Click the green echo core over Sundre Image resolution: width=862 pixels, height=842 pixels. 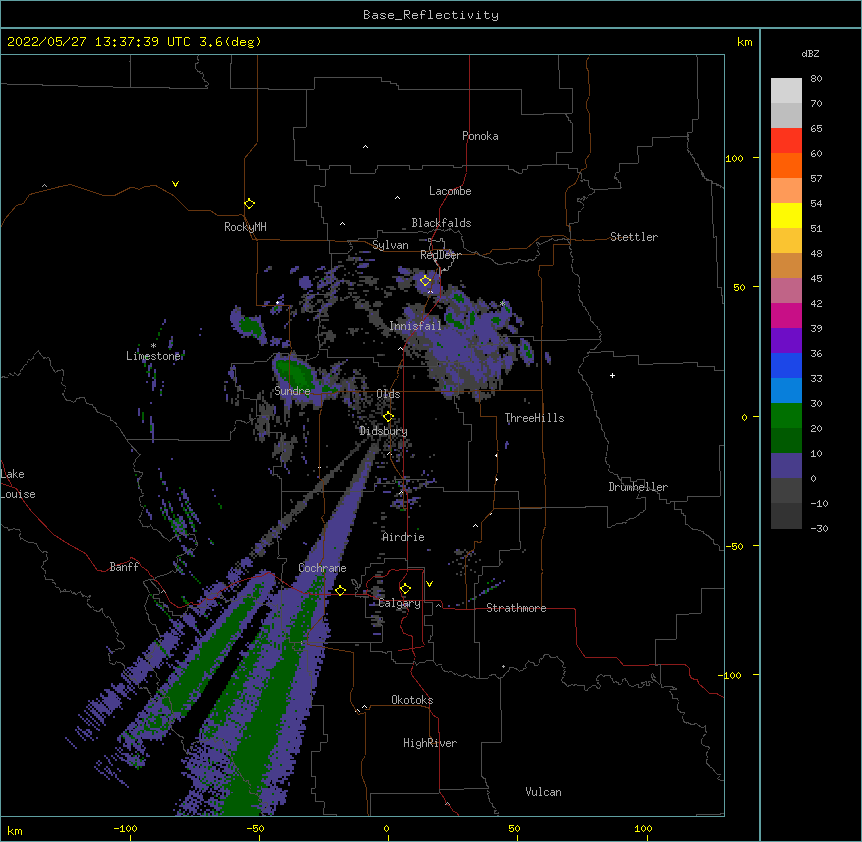296,374
